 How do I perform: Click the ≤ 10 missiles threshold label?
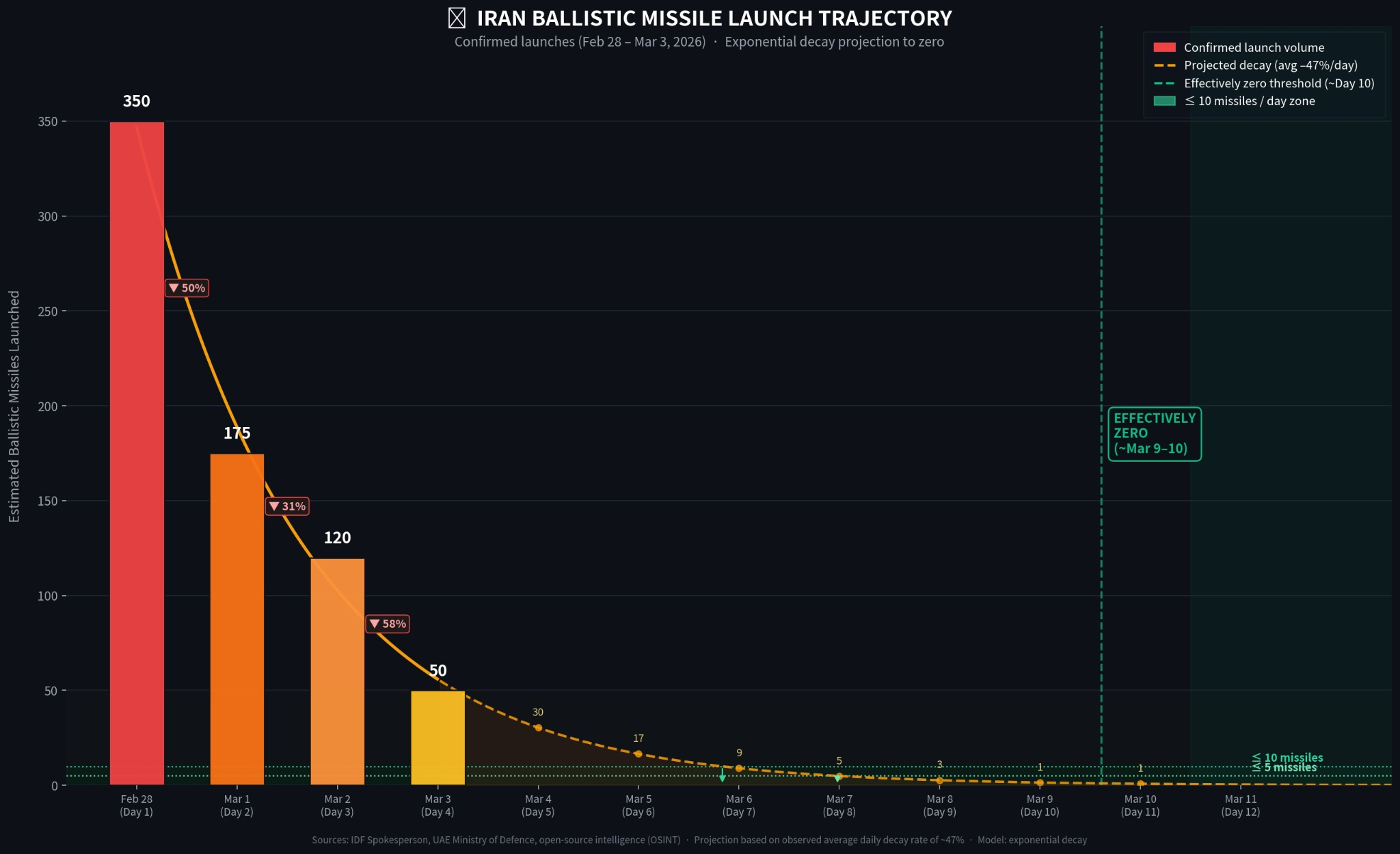[x=1288, y=758]
